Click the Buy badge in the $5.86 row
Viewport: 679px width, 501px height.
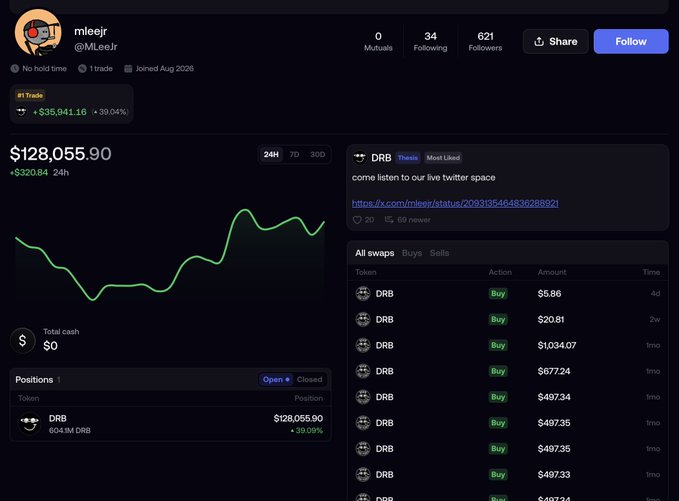[x=498, y=294]
